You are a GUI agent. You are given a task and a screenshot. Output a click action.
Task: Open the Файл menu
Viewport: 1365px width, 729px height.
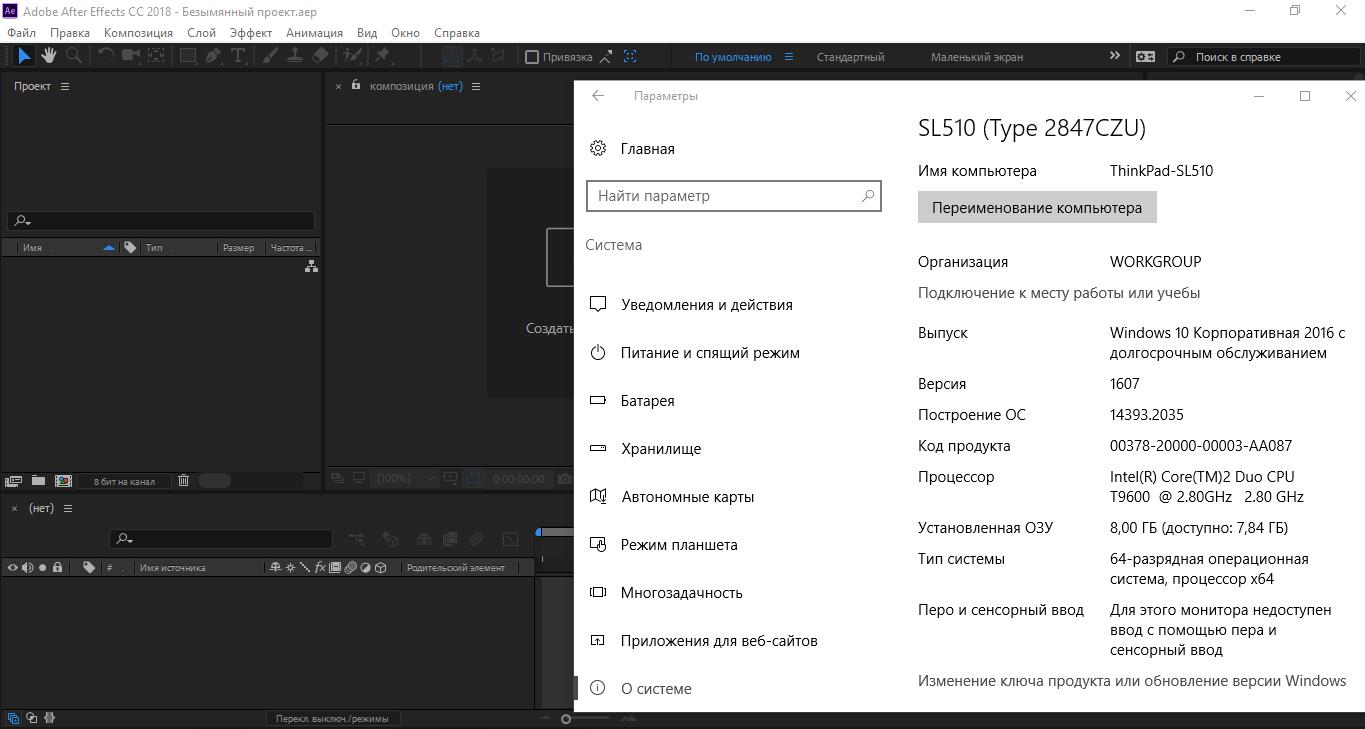(21, 32)
